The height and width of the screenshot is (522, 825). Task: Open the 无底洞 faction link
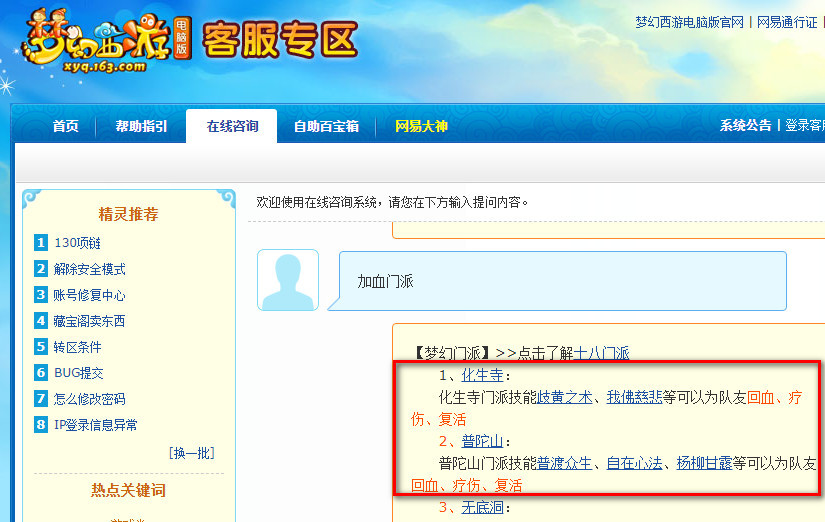point(482,507)
